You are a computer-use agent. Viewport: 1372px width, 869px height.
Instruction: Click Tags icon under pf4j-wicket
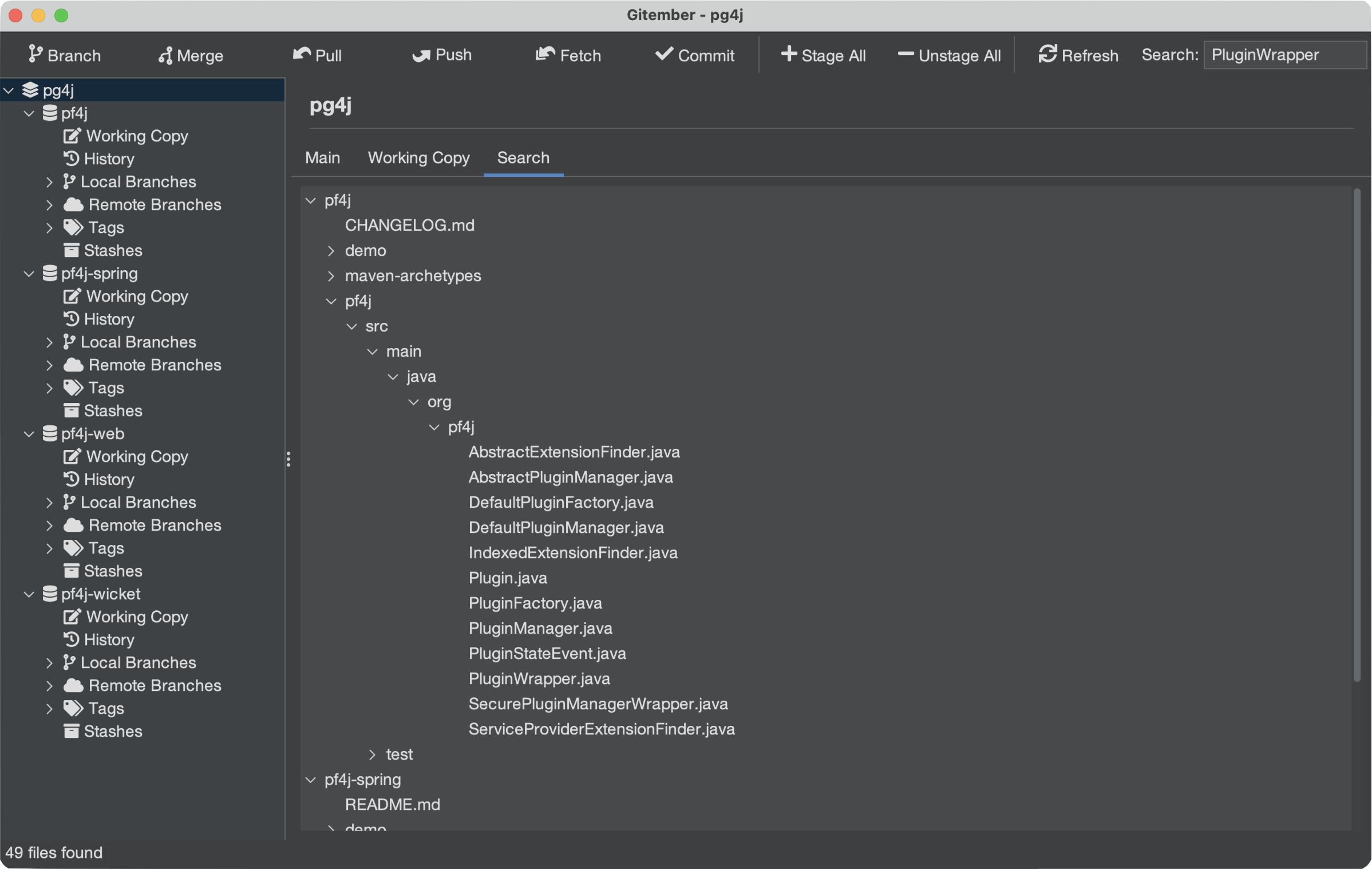(x=73, y=708)
